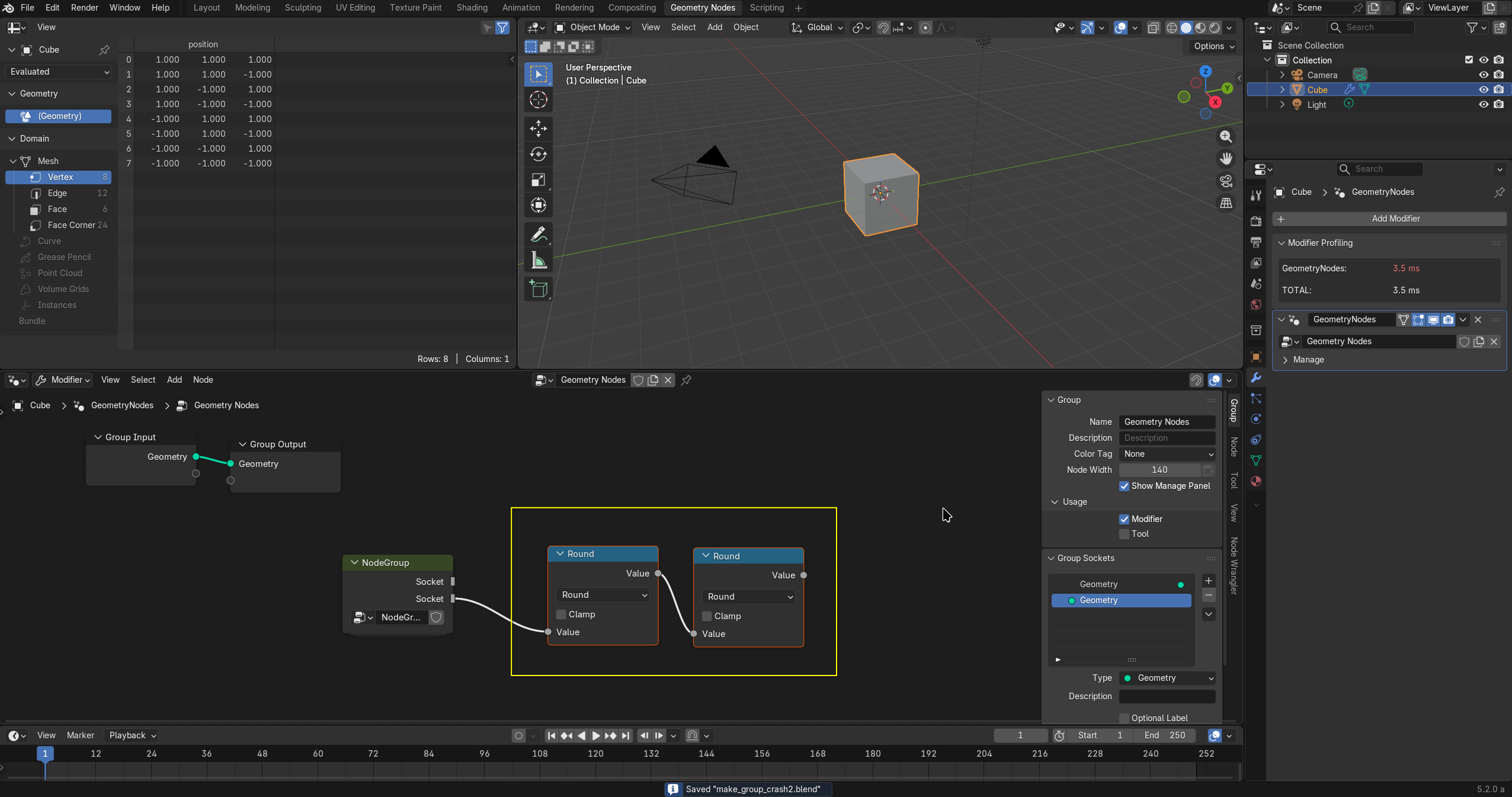Toggle the Cube pin in spreadsheet

click(x=104, y=50)
